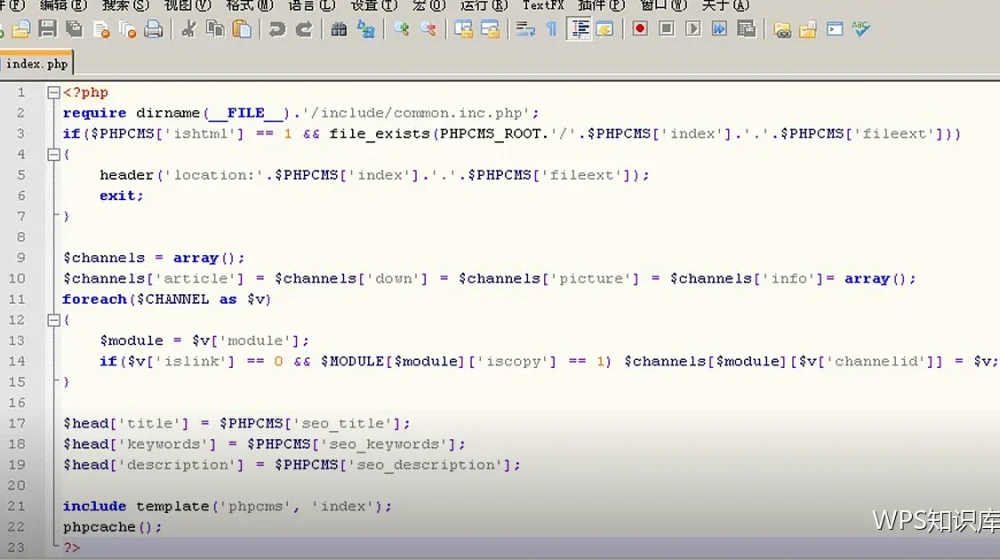Viewport: 1000px width, 560px height.
Task: Click '$head' on the 'title' line
Action: [85, 424]
